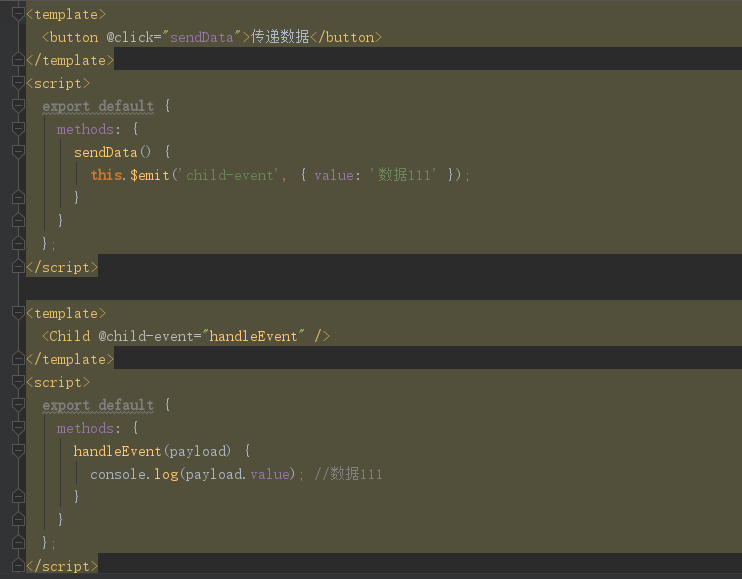
Task: Click the sendData() method definition name
Action: pos(106,152)
